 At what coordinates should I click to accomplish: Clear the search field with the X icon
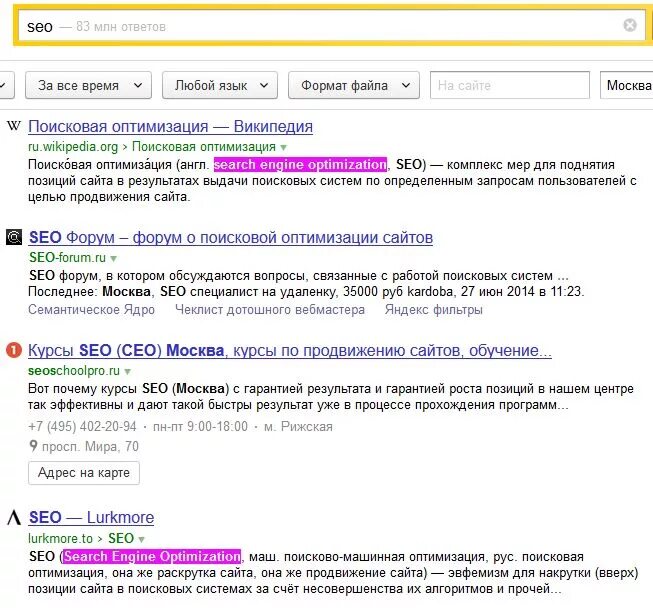tap(630, 25)
